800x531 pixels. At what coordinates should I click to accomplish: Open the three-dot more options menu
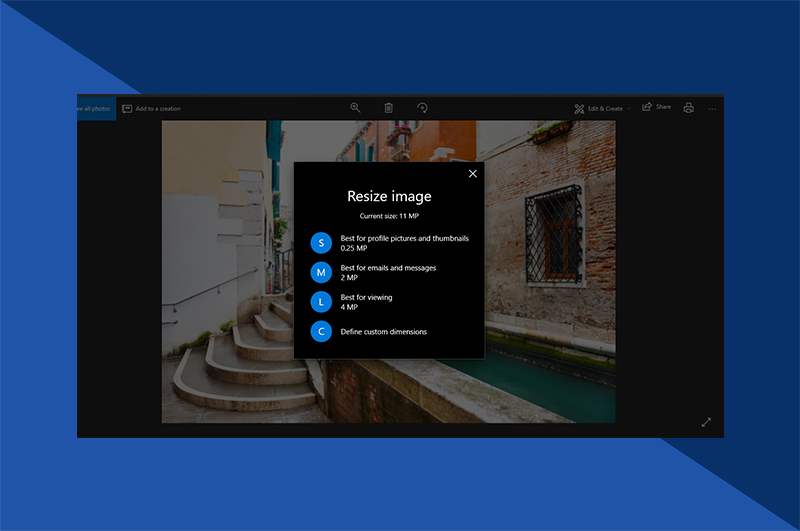(x=712, y=109)
